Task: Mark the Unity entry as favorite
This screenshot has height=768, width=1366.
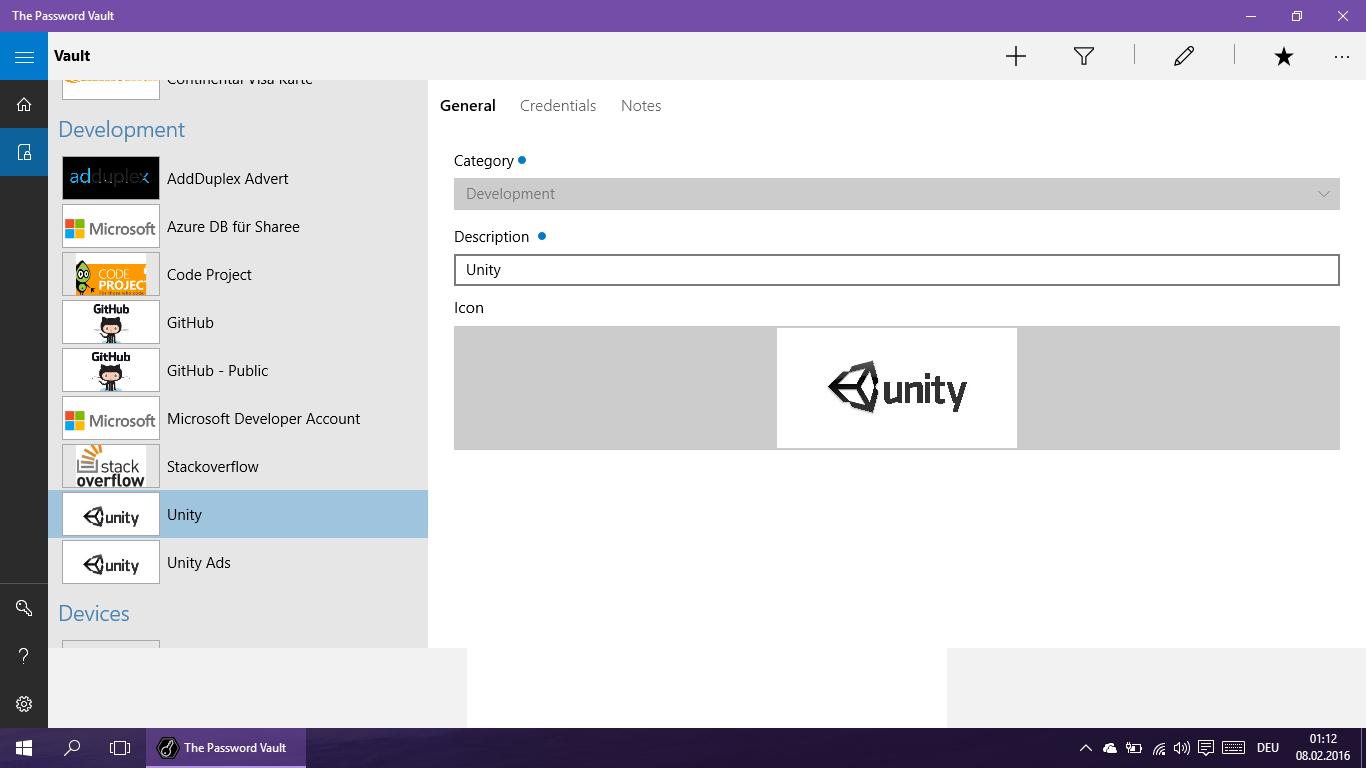Action: [1284, 56]
